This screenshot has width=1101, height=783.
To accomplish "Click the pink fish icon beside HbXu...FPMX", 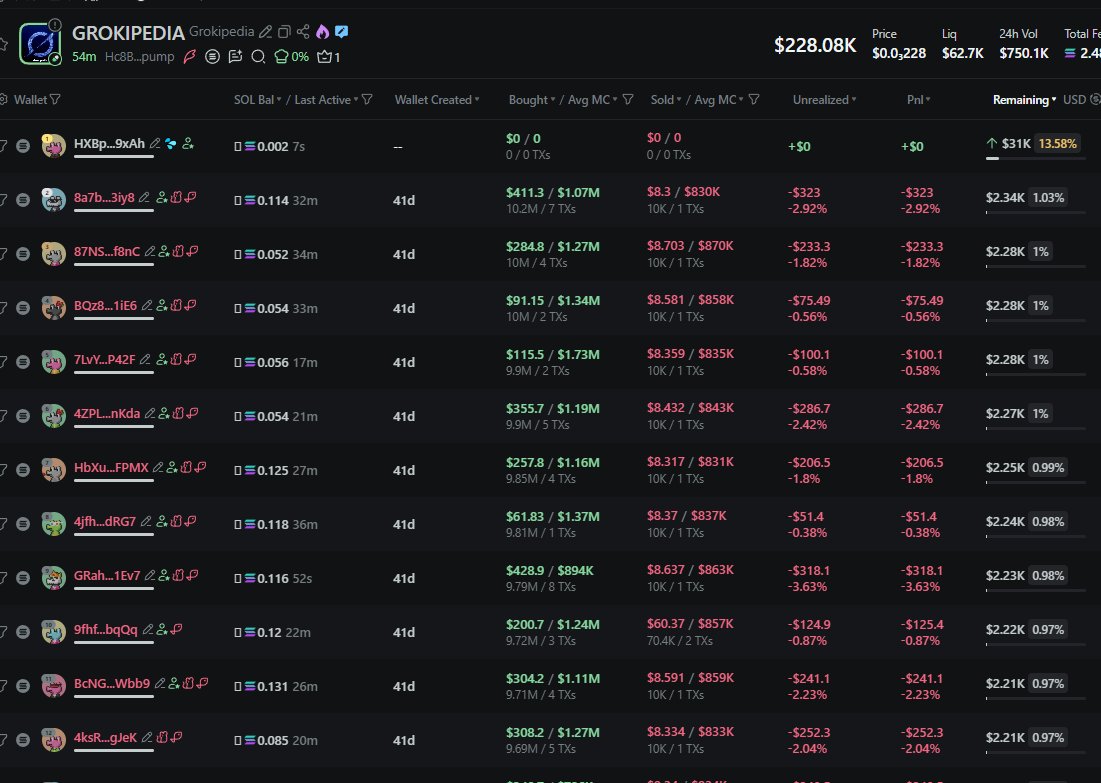I will (x=200, y=468).
